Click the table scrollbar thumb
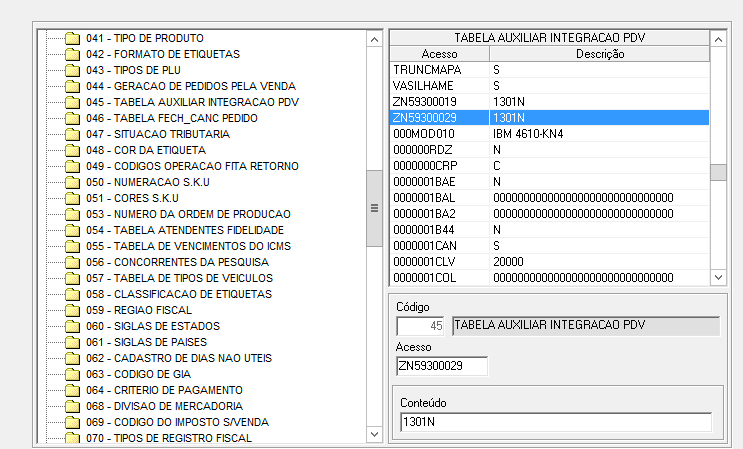 [x=718, y=172]
